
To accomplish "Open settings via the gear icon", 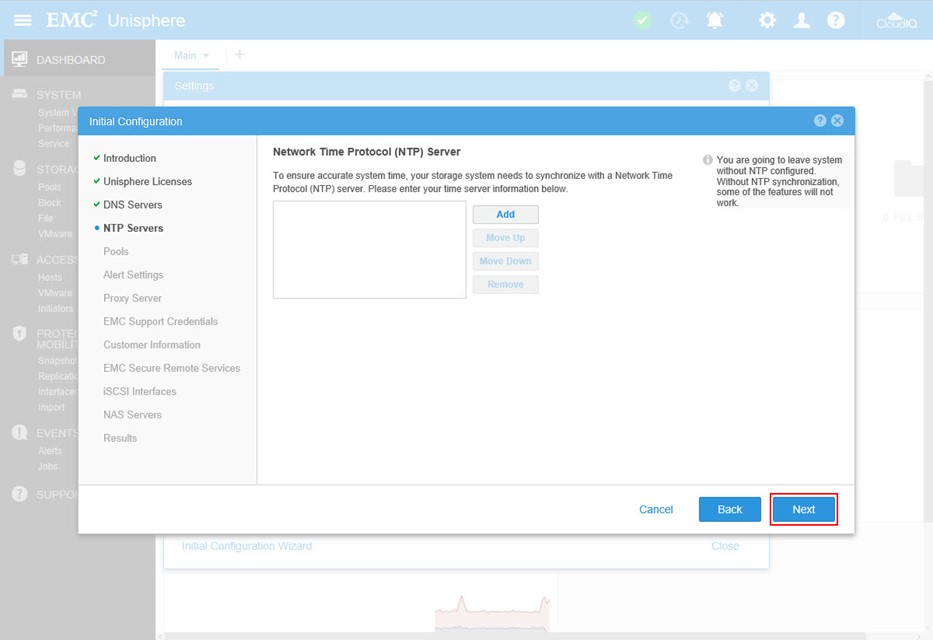I will pos(767,21).
